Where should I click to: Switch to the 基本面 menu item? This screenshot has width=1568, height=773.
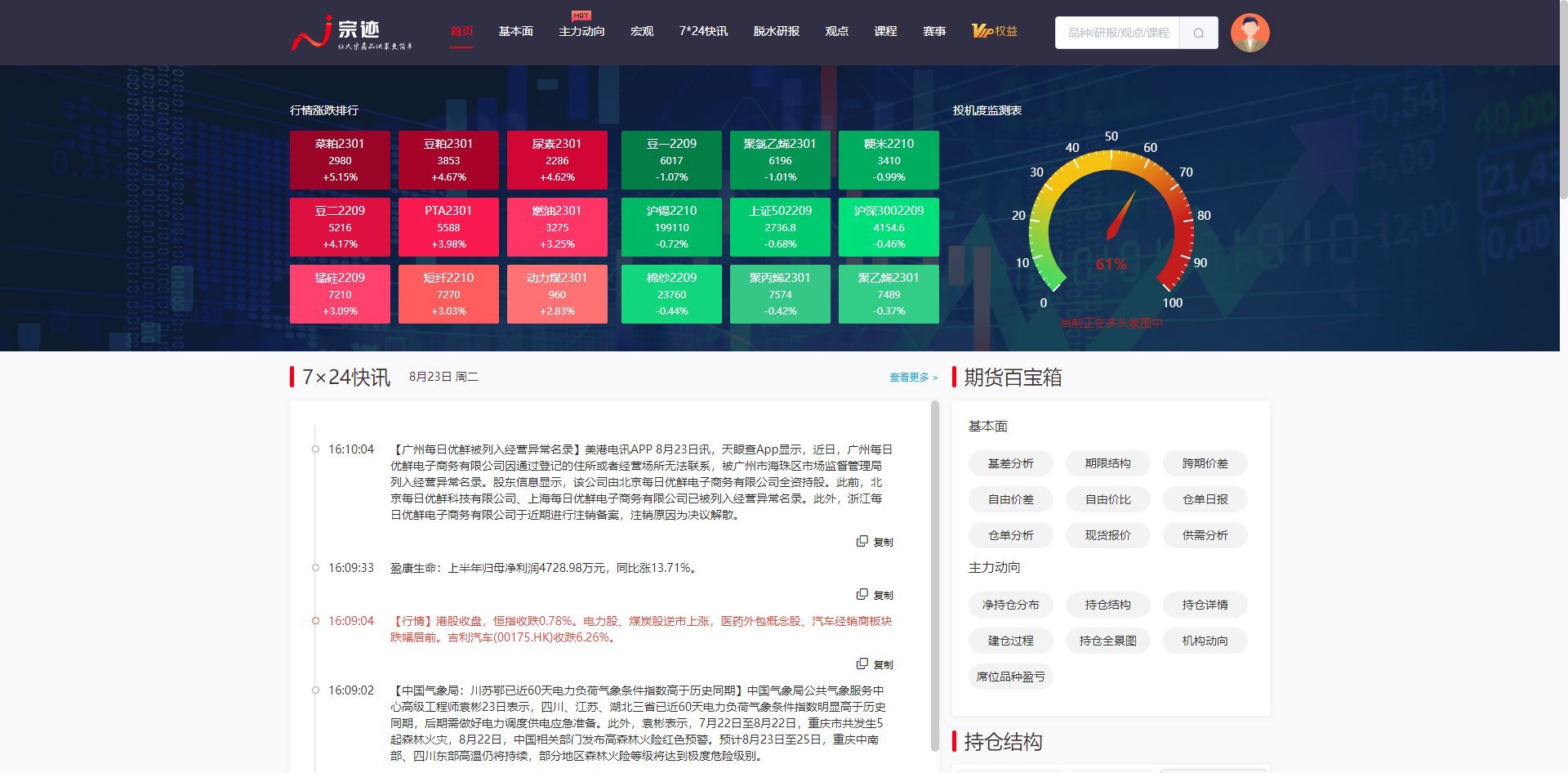[x=515, y=32]
